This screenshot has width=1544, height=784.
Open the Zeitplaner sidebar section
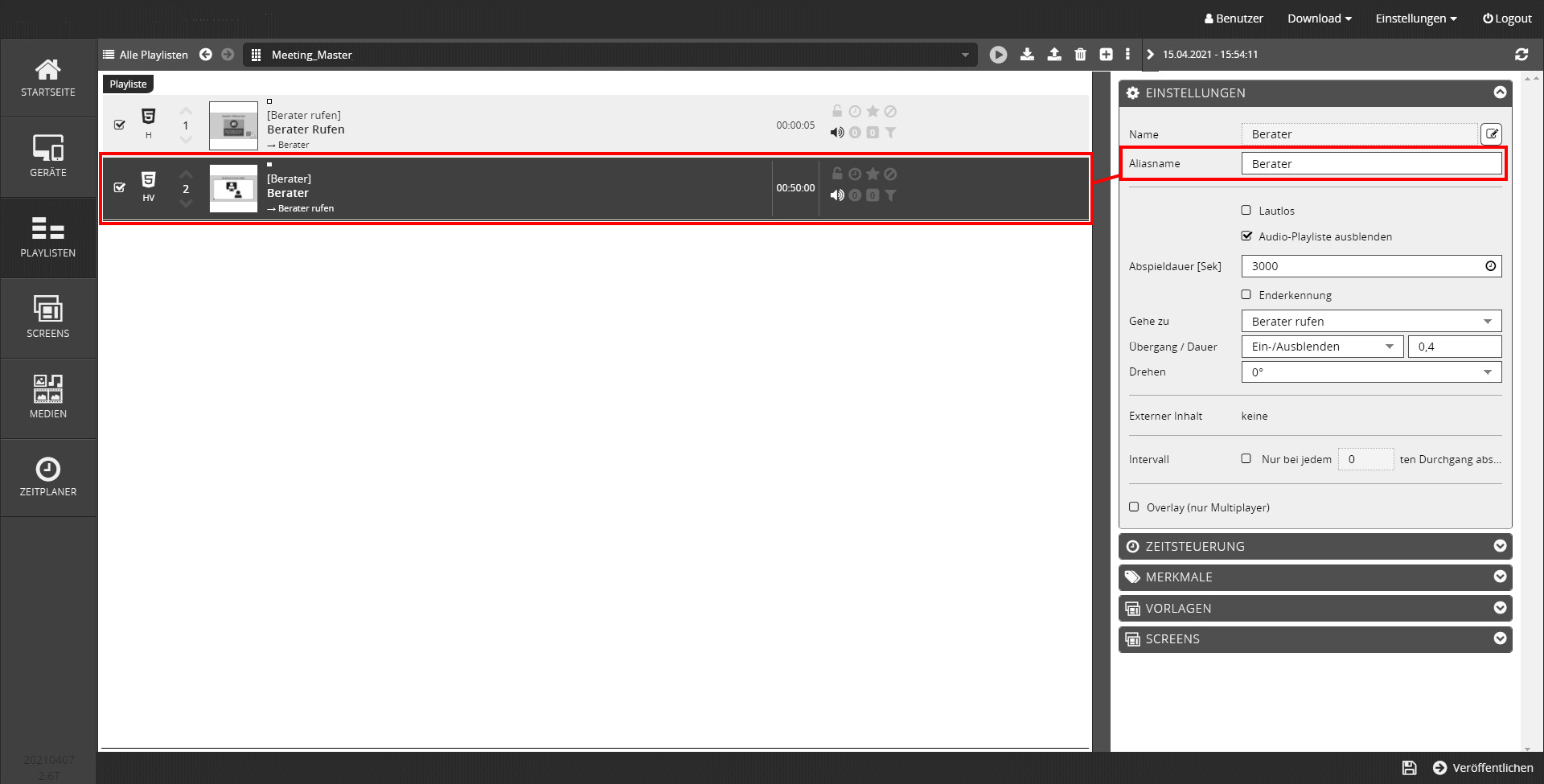(x=48, y=477)
